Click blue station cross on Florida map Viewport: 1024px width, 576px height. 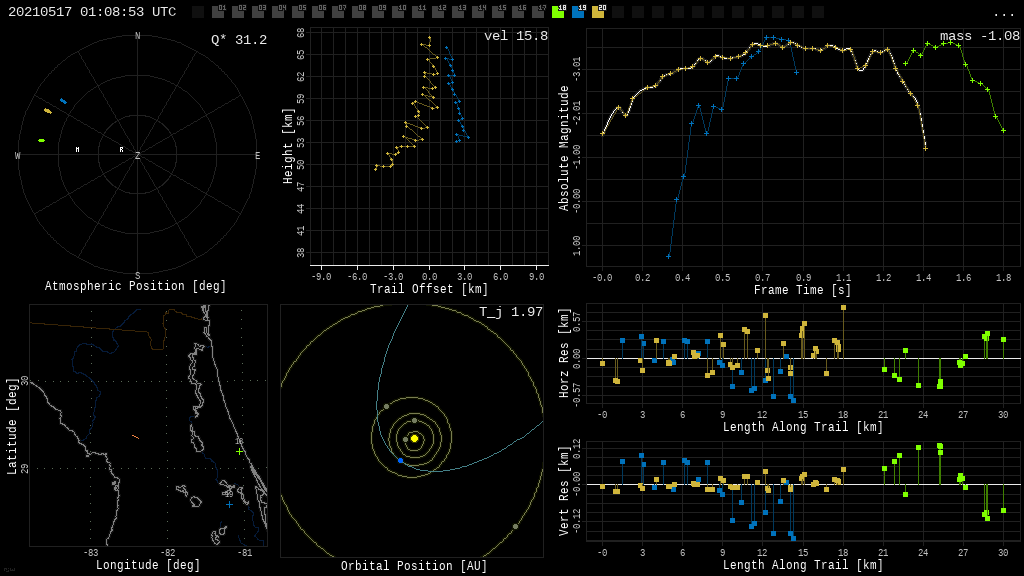pyautogui.click(x=229, y=504)
